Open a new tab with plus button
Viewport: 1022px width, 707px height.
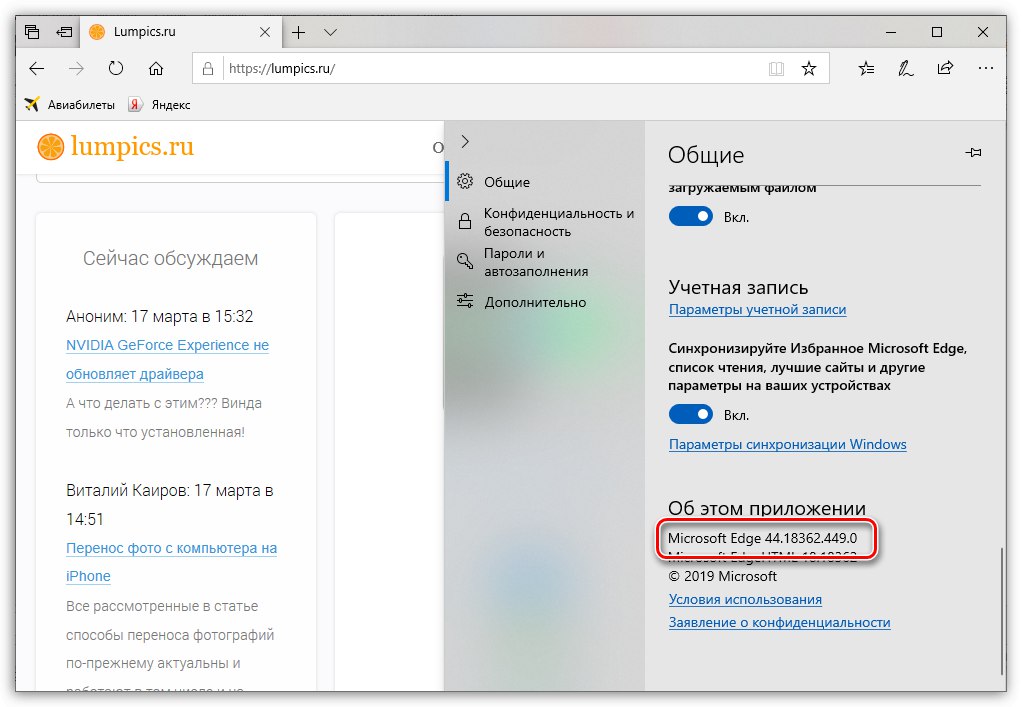299,32
